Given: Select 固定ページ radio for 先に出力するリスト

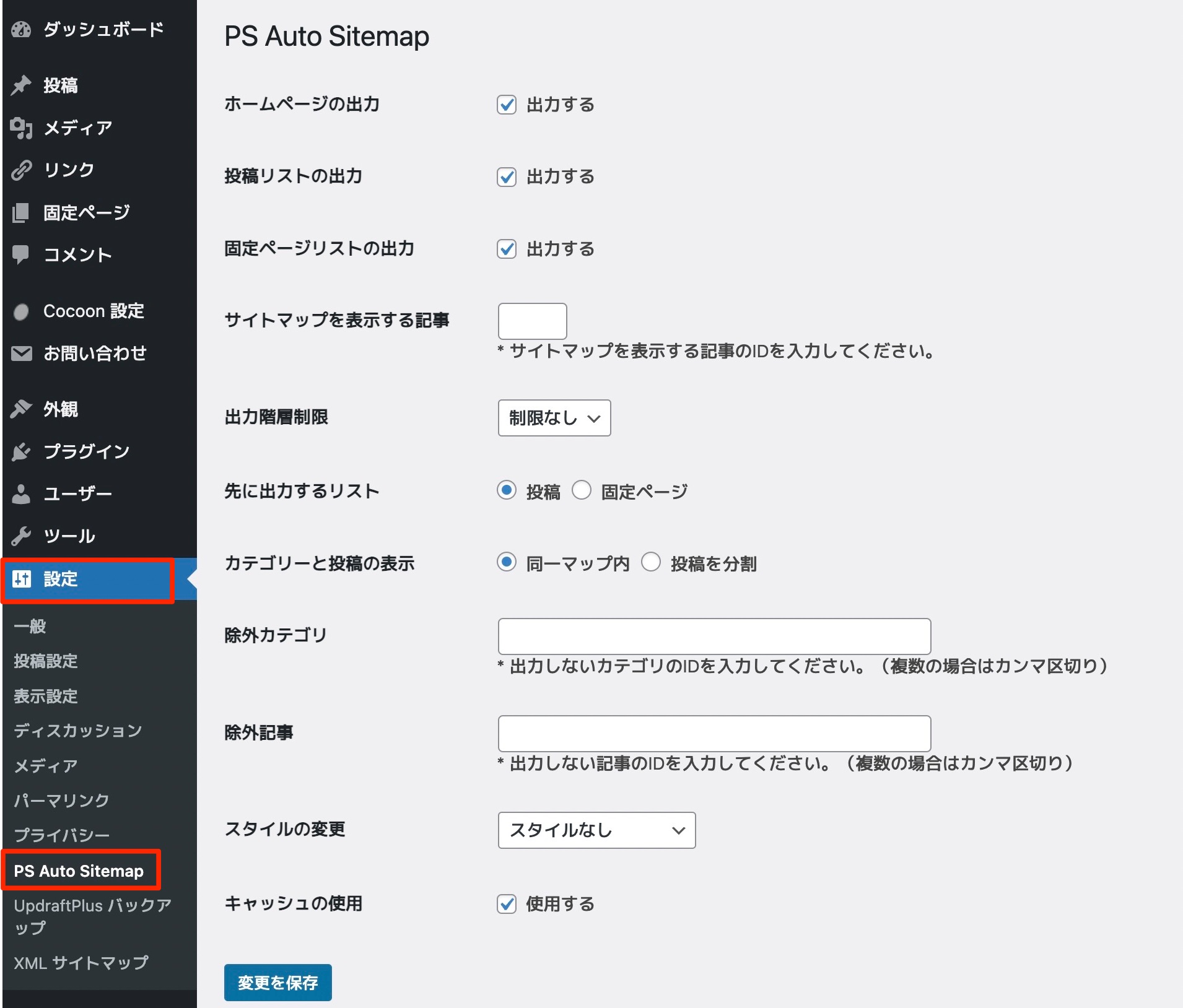Looking at the screenshot, I should (x=582, y=490).
